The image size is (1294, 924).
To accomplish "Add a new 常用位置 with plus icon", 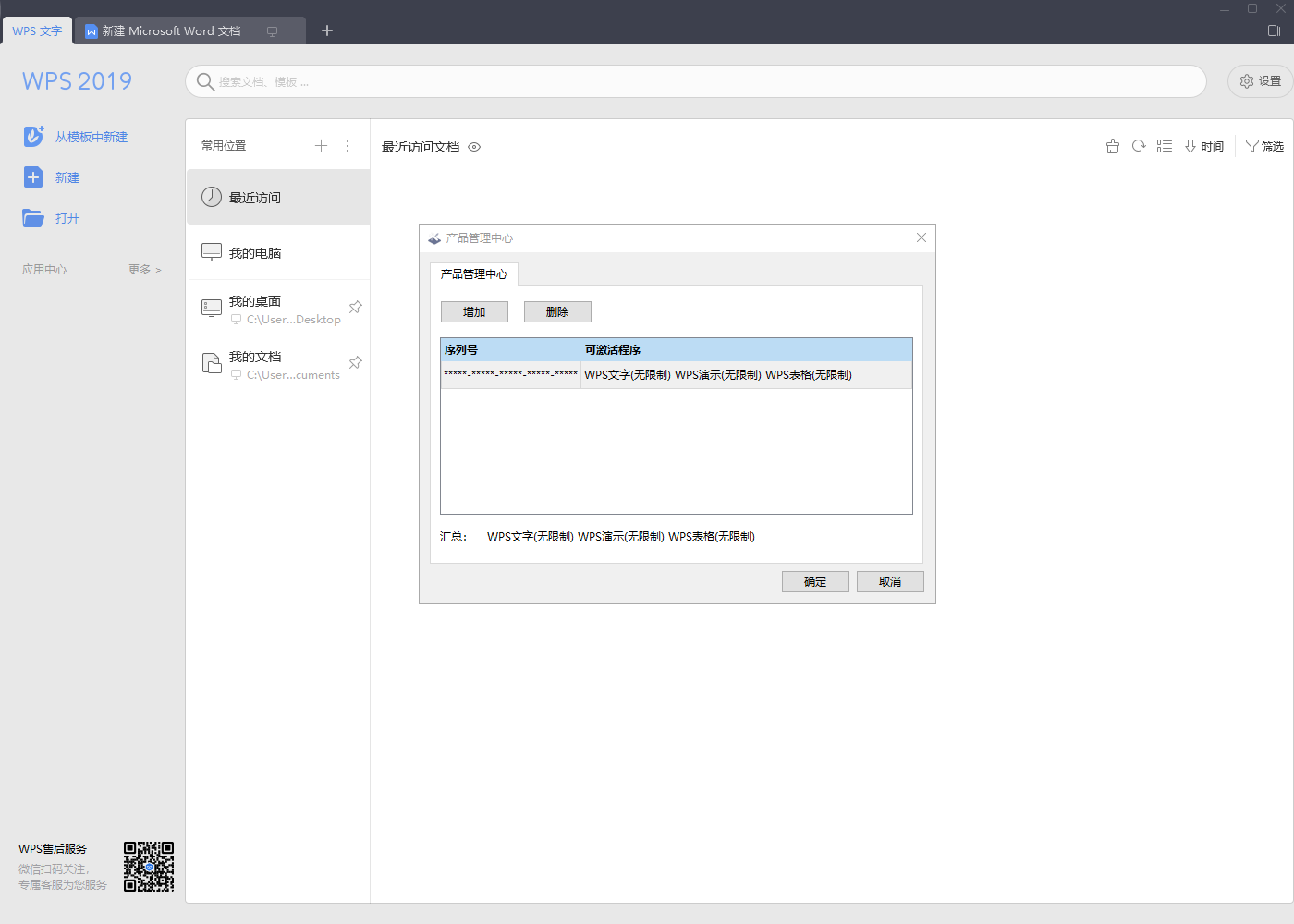I will point(321,145).
